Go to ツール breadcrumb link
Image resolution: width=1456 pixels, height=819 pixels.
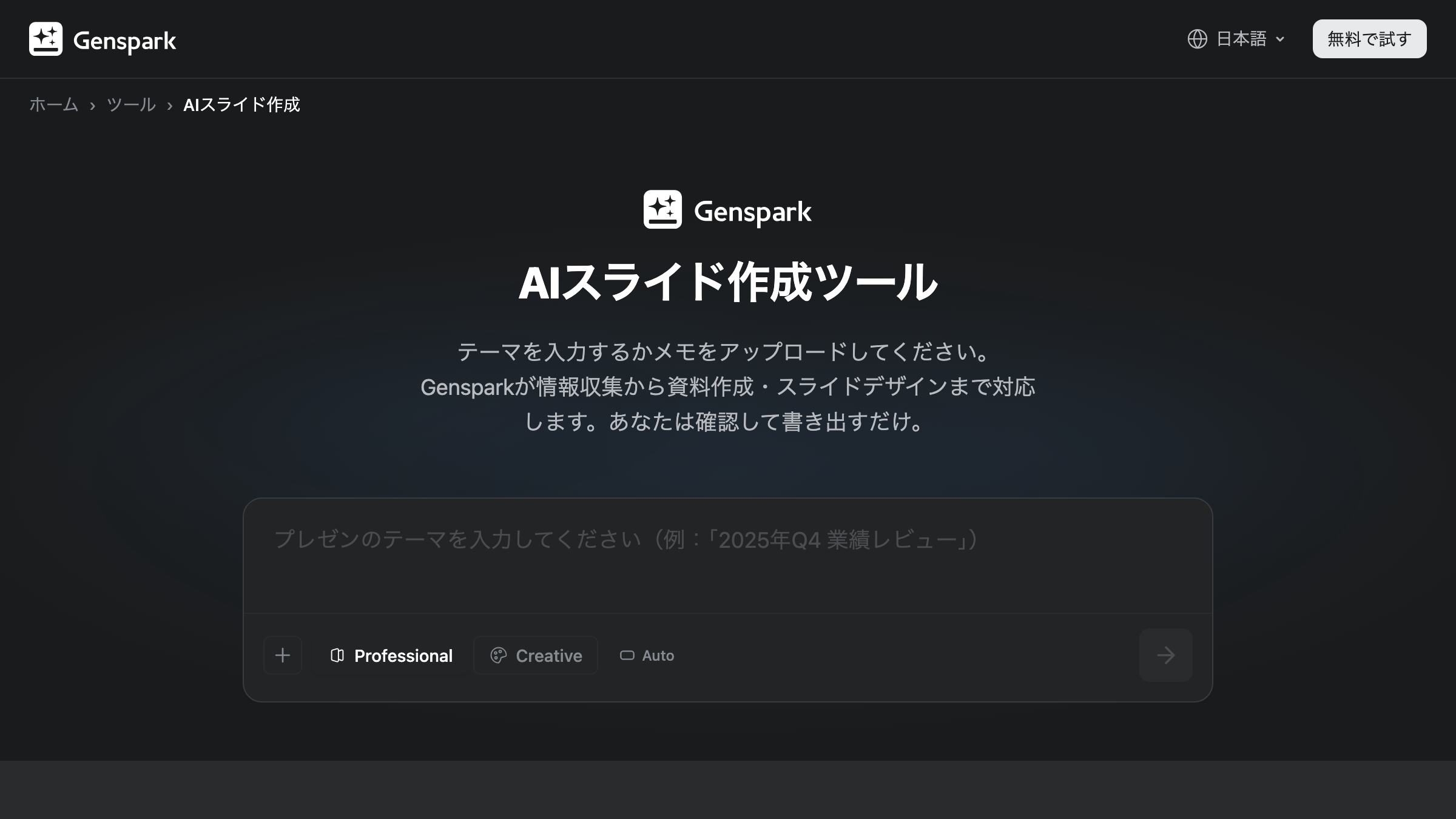pos(131,104)
